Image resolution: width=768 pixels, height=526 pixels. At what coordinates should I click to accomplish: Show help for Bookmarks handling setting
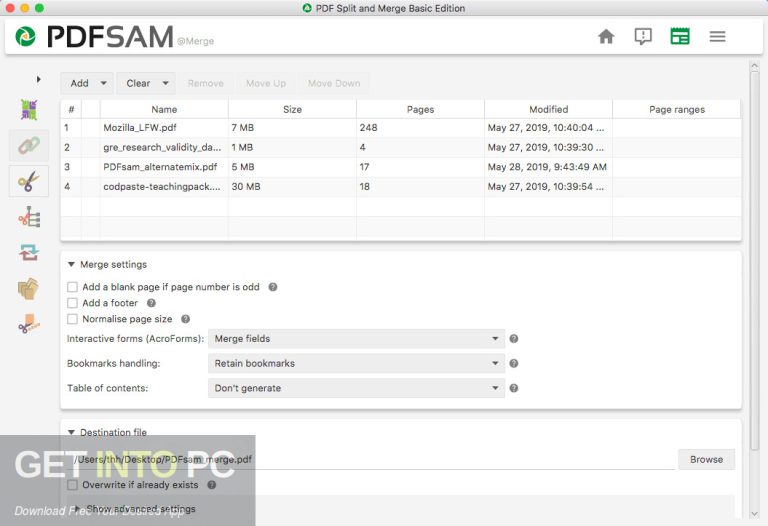tap(514, 363)
